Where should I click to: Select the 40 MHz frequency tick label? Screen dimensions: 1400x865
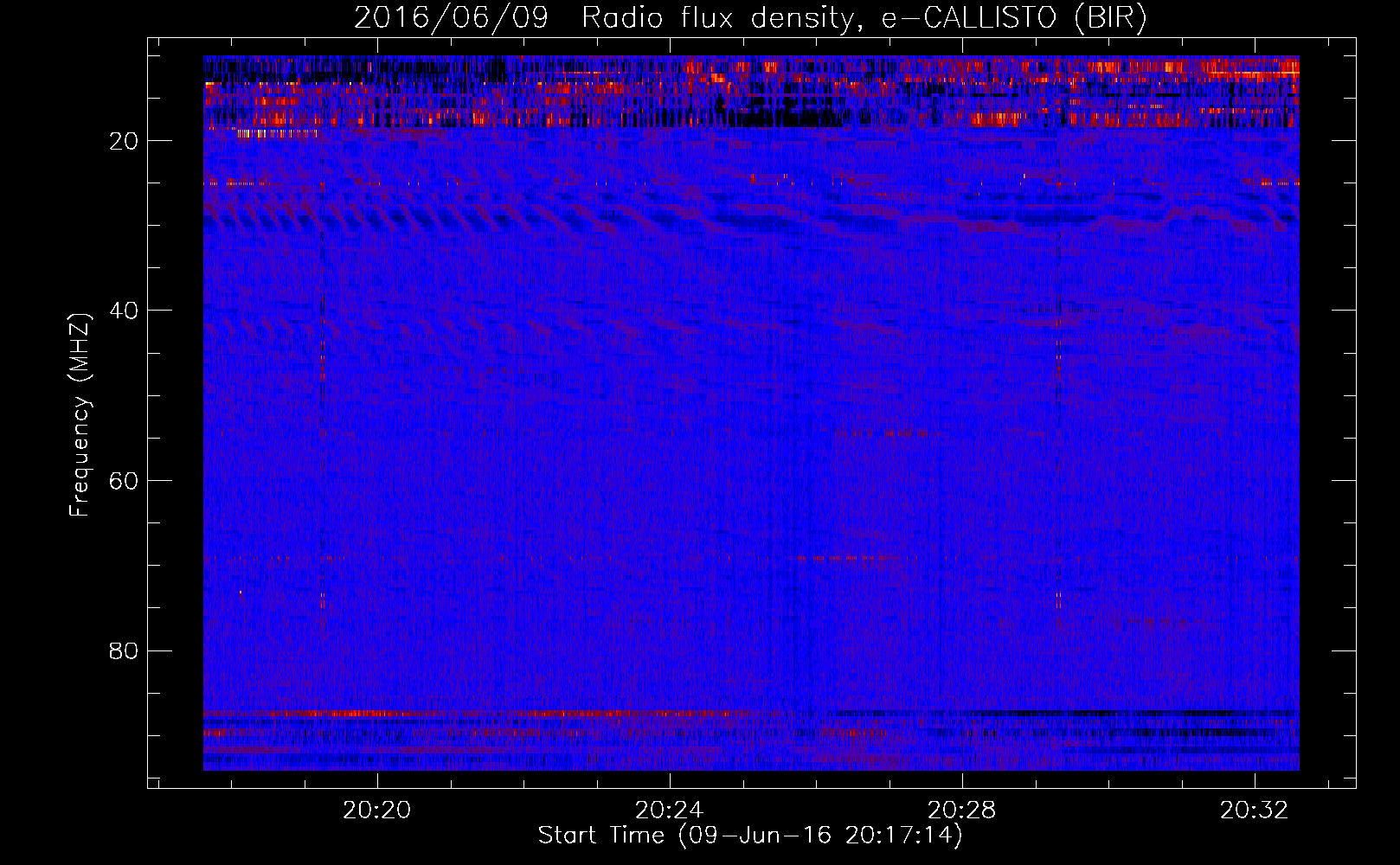point(125,311)
